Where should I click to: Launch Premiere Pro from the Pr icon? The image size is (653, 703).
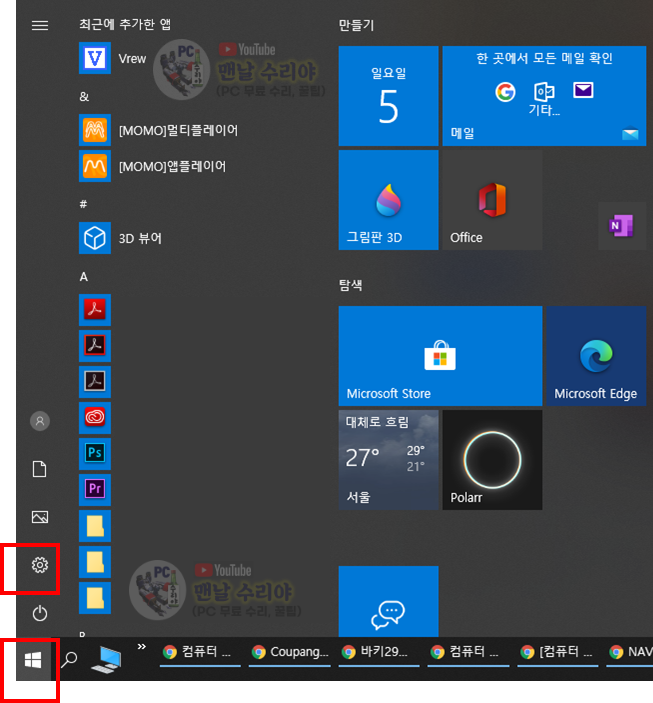click(95, 489)
